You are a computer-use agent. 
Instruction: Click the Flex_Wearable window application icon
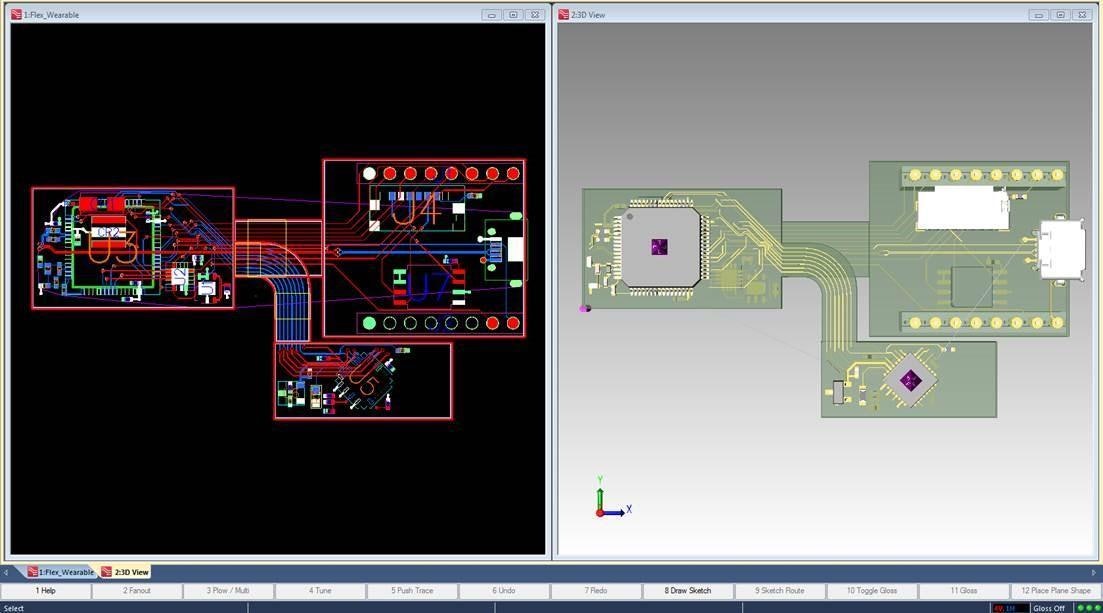click(x=14, y=14)
